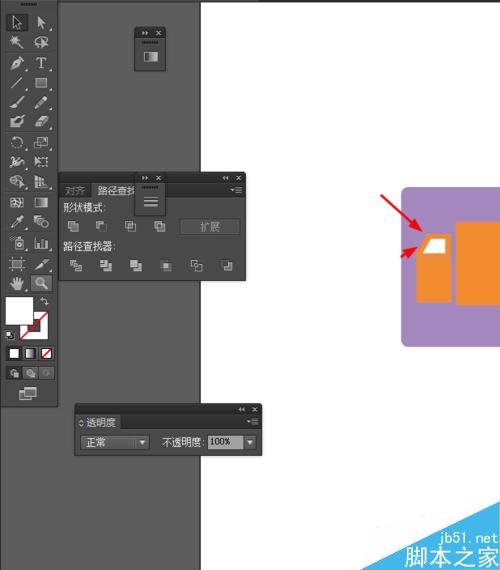Viewport: 500px width, 570px height.
Task: Click the Minus Back pathfinder button
Action: 227,266
